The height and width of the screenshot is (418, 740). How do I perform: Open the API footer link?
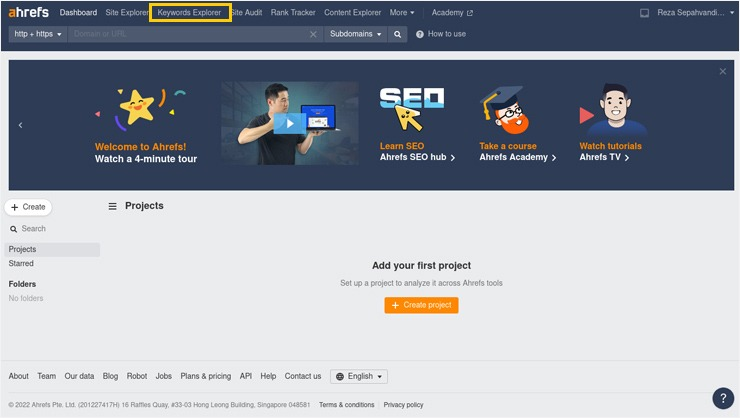(246, 376)
